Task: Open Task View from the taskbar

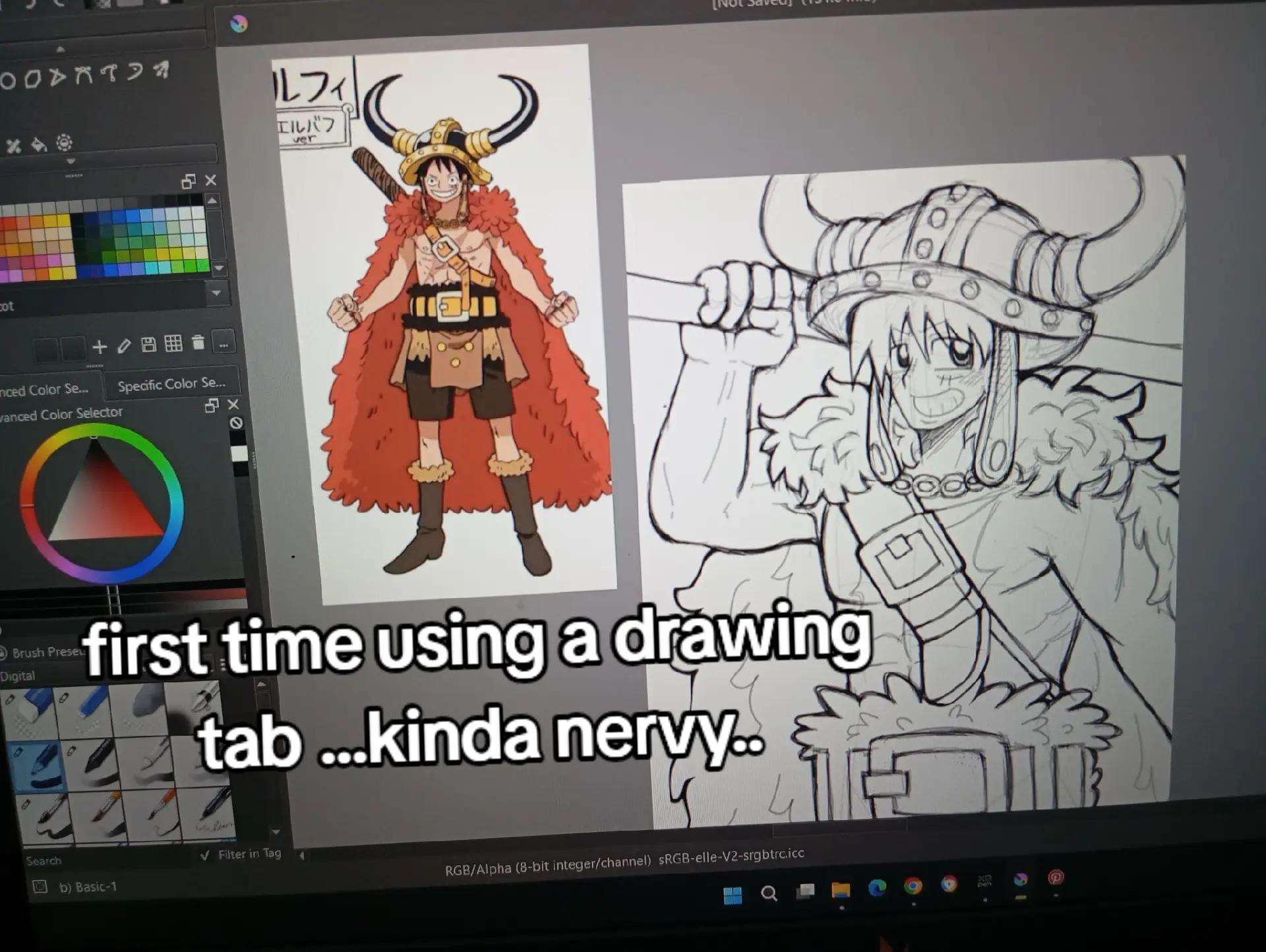Action: click(805, 892)
